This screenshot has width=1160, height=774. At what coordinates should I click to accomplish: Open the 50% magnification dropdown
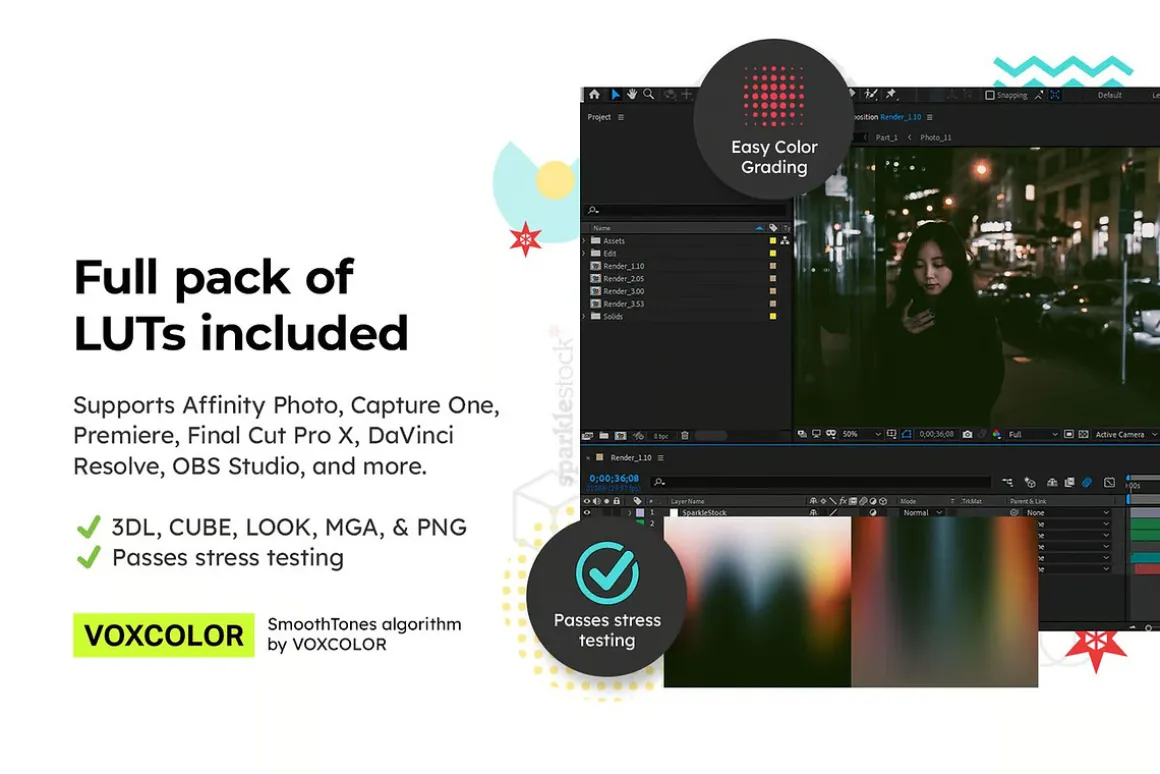point(861,434)
